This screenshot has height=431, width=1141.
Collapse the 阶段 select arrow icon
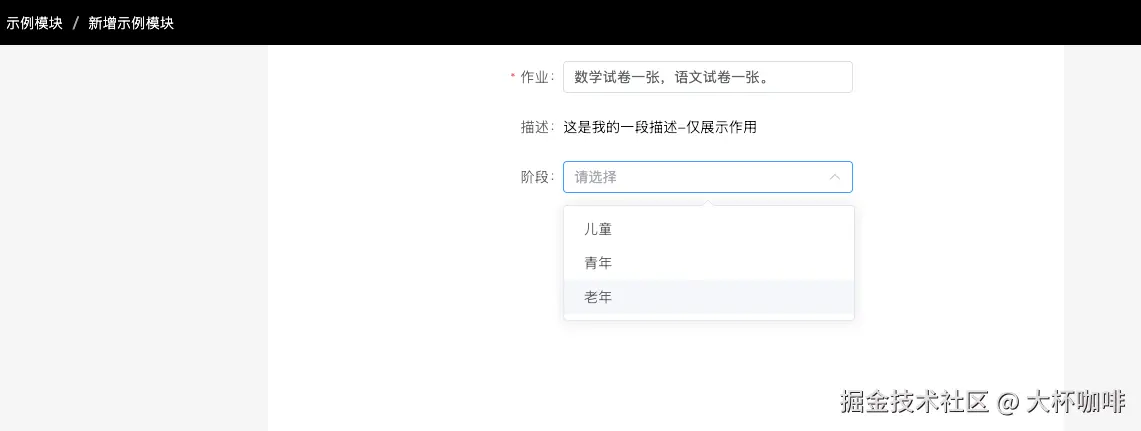click(834, 177)
